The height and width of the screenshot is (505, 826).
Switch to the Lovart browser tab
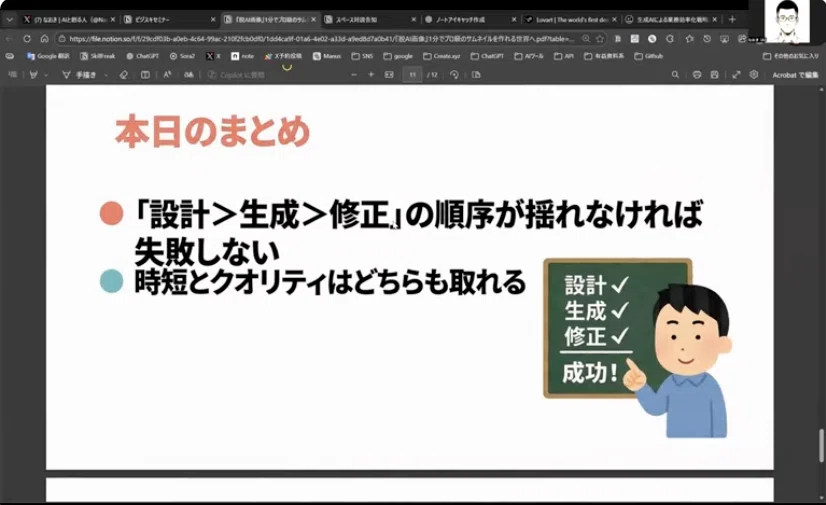coord(565,19)
